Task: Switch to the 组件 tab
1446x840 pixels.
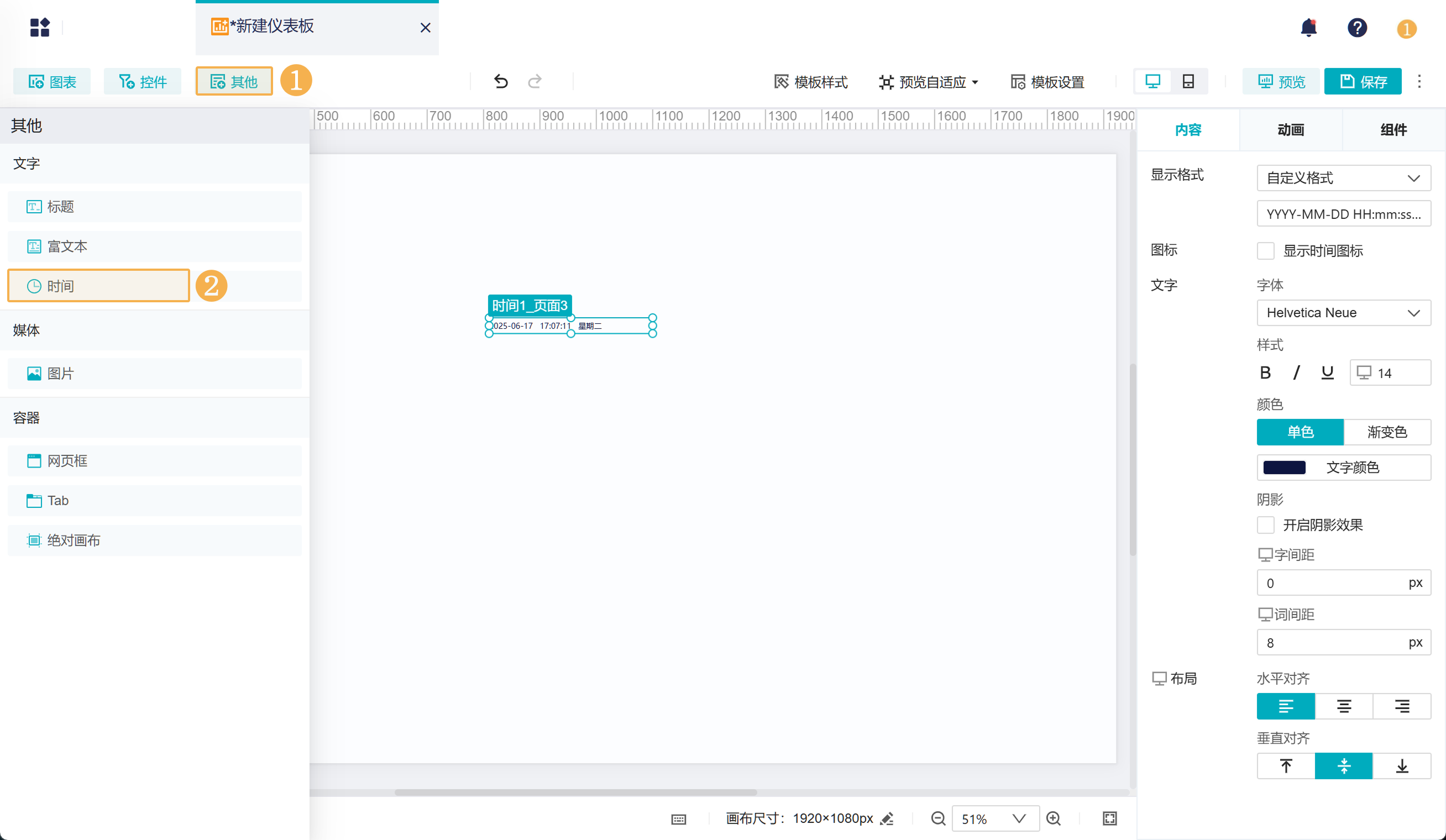Action: [x=1393, y=130]
